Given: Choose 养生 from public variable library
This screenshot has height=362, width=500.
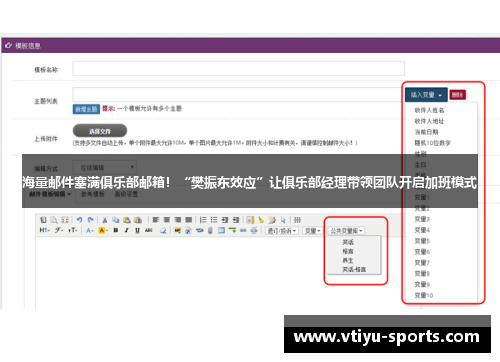Looking at the screenshot, I should pos(348,260).
